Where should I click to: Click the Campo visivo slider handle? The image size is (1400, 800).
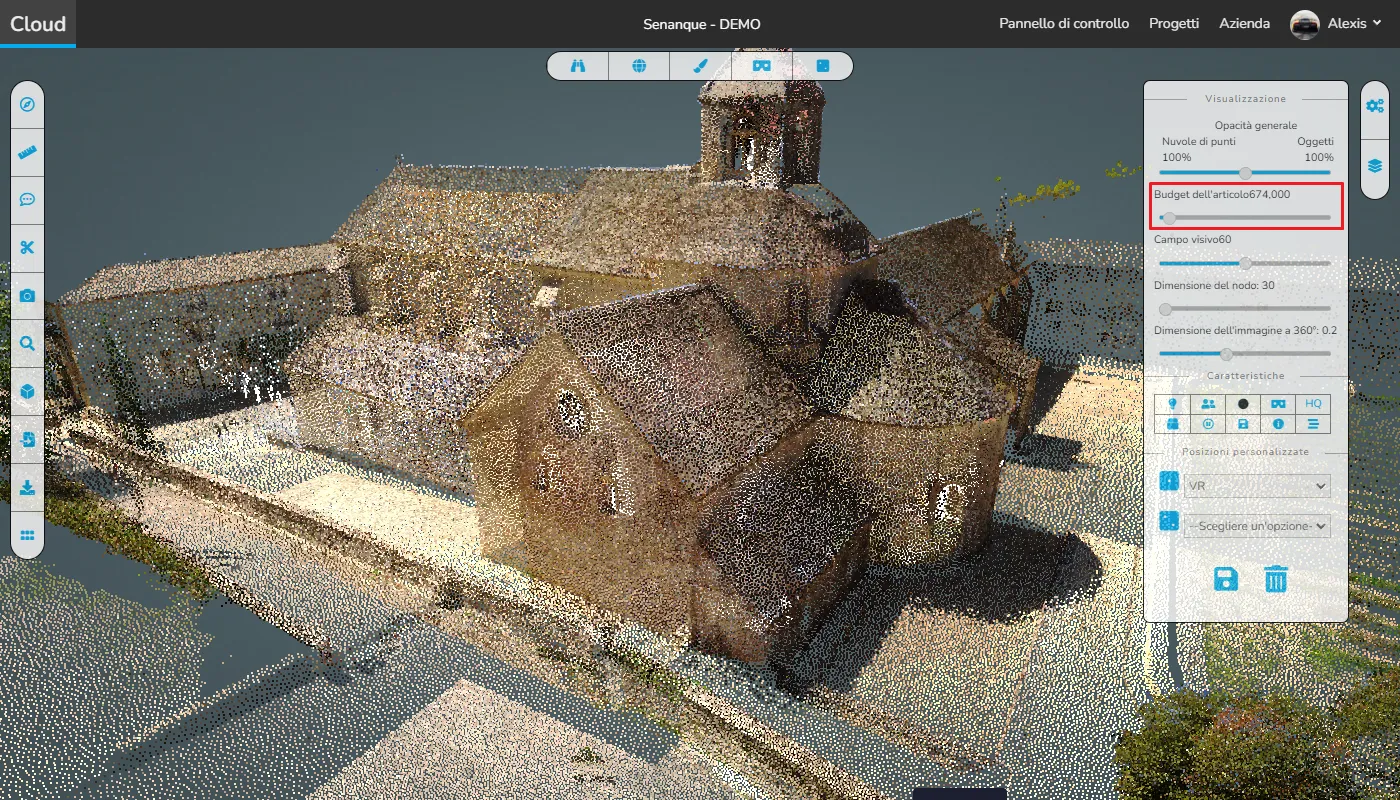[1245, 263]
